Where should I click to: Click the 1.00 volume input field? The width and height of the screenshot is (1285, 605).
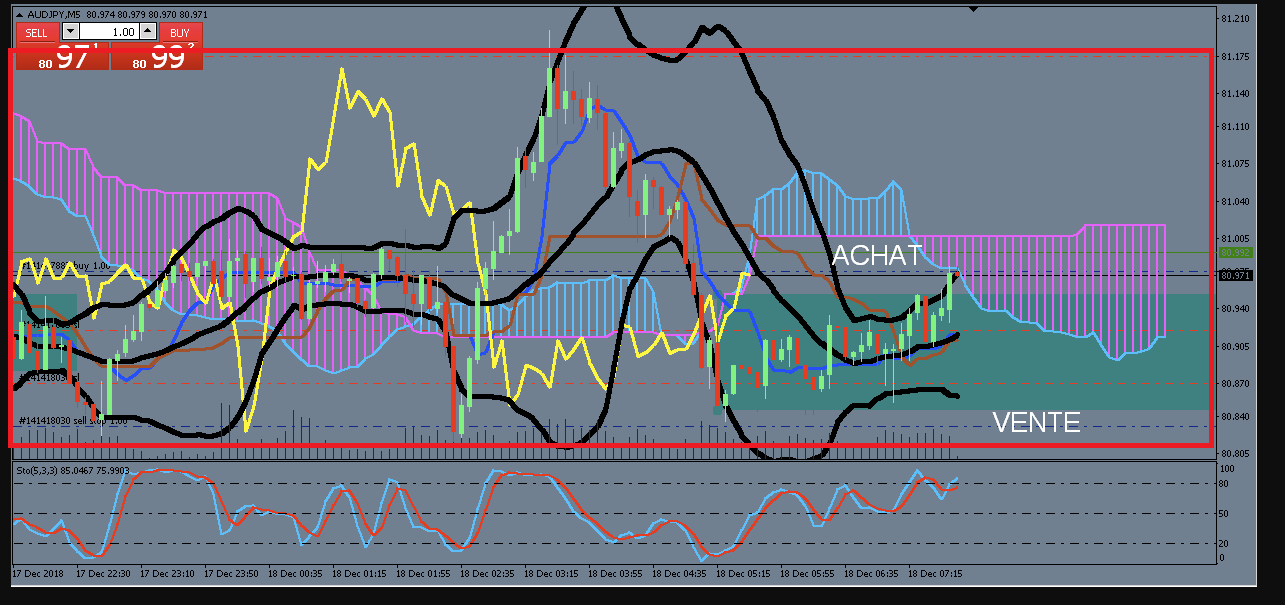click(x=109, y=32)
